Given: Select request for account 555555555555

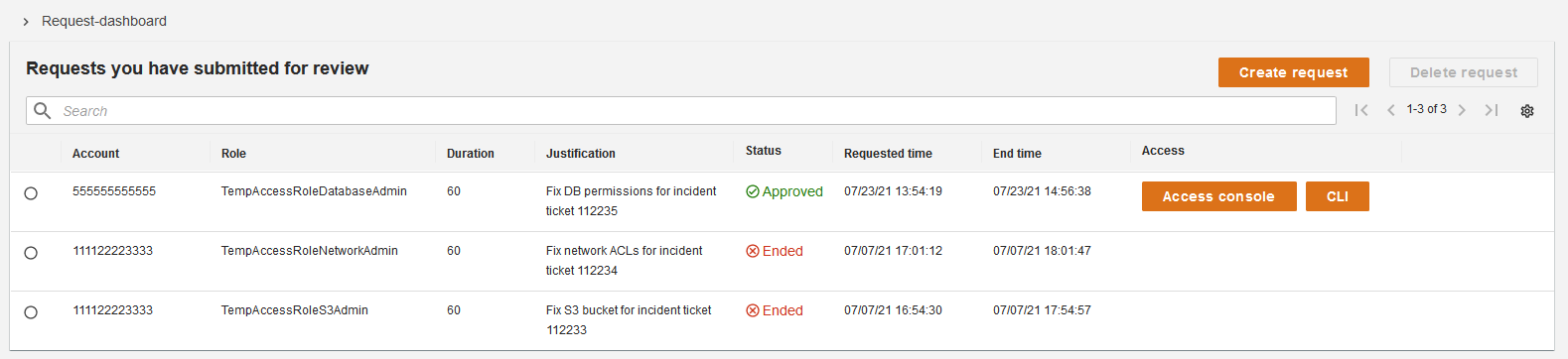Looking at the screenshot, I should [31, 193].
